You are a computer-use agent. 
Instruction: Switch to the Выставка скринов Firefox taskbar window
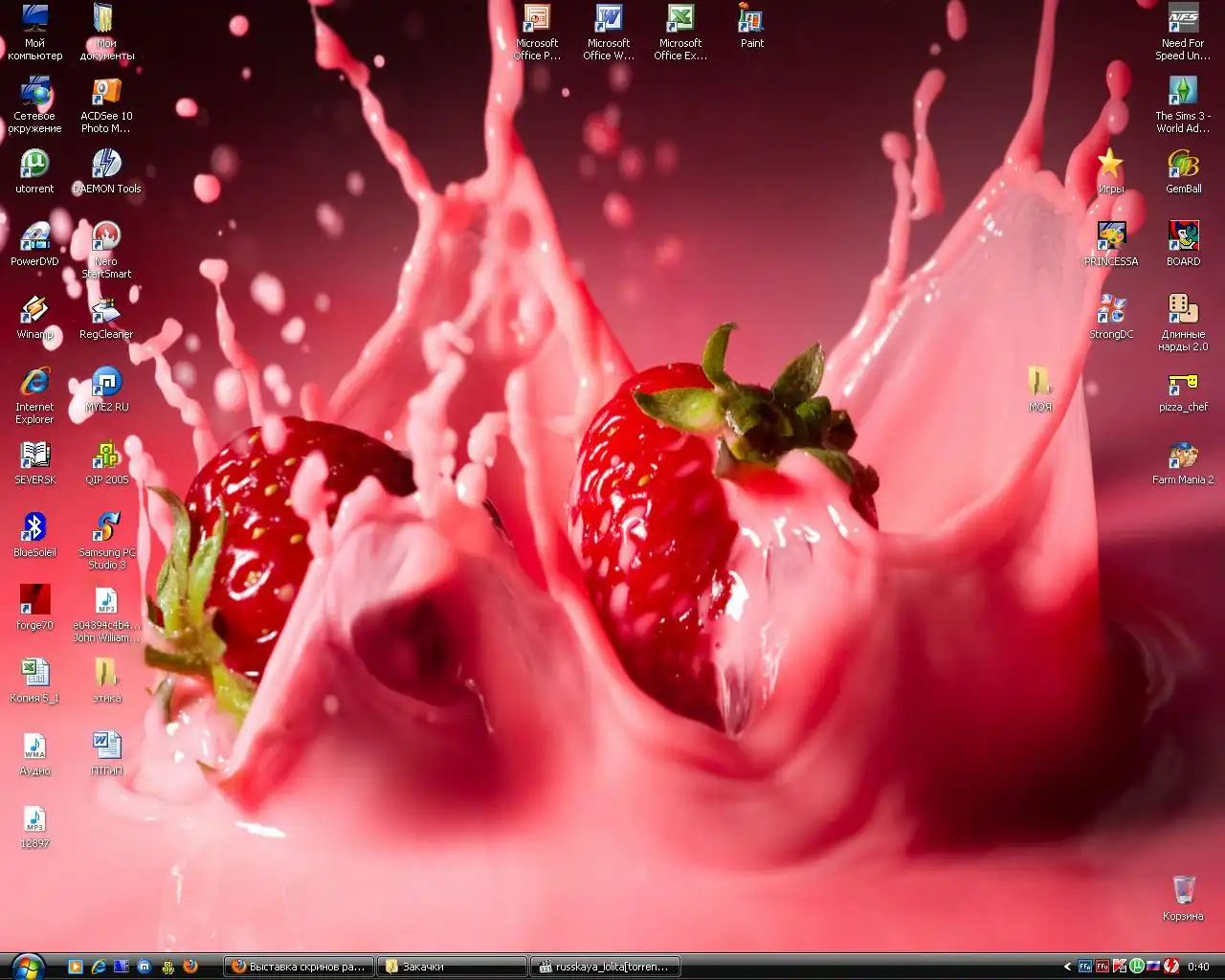pos(299,967)
